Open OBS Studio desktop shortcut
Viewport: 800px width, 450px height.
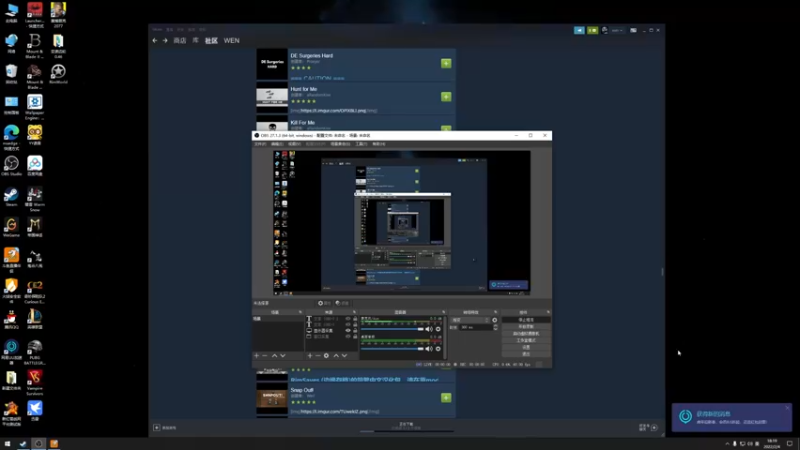(11, 166)
